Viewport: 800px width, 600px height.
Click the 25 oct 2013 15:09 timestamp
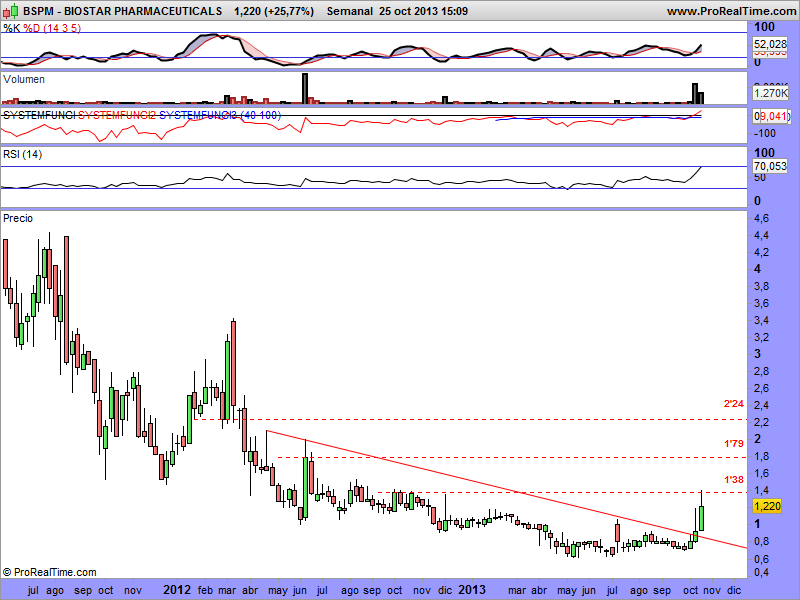423,11
